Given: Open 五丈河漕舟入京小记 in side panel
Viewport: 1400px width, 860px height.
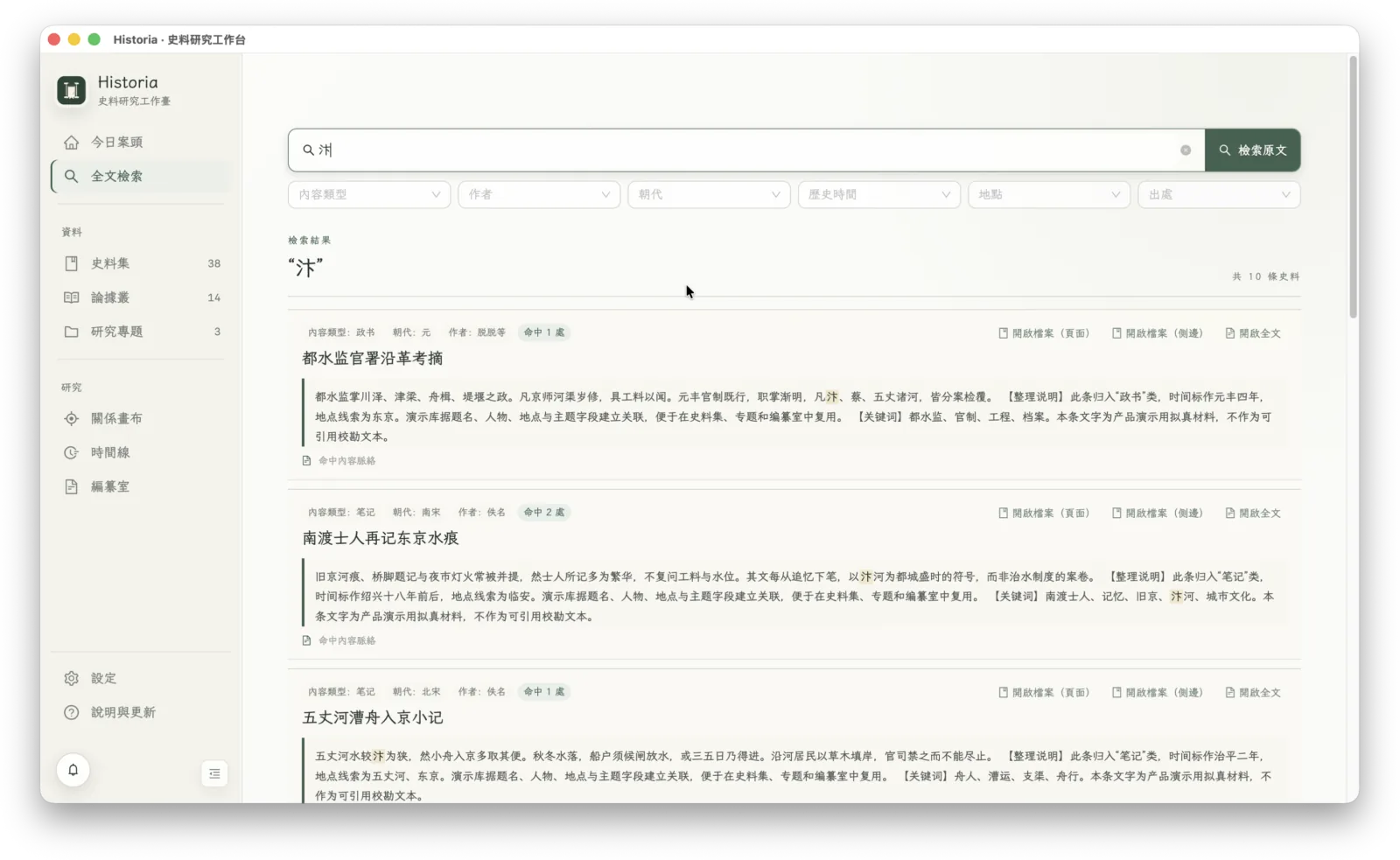Looking at the screenshot, I should coord(1158,693).
